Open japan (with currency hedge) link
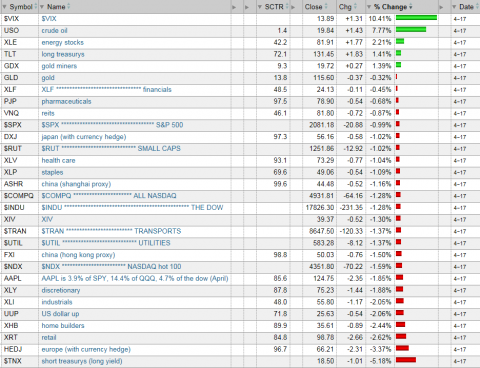 point(84,137)
